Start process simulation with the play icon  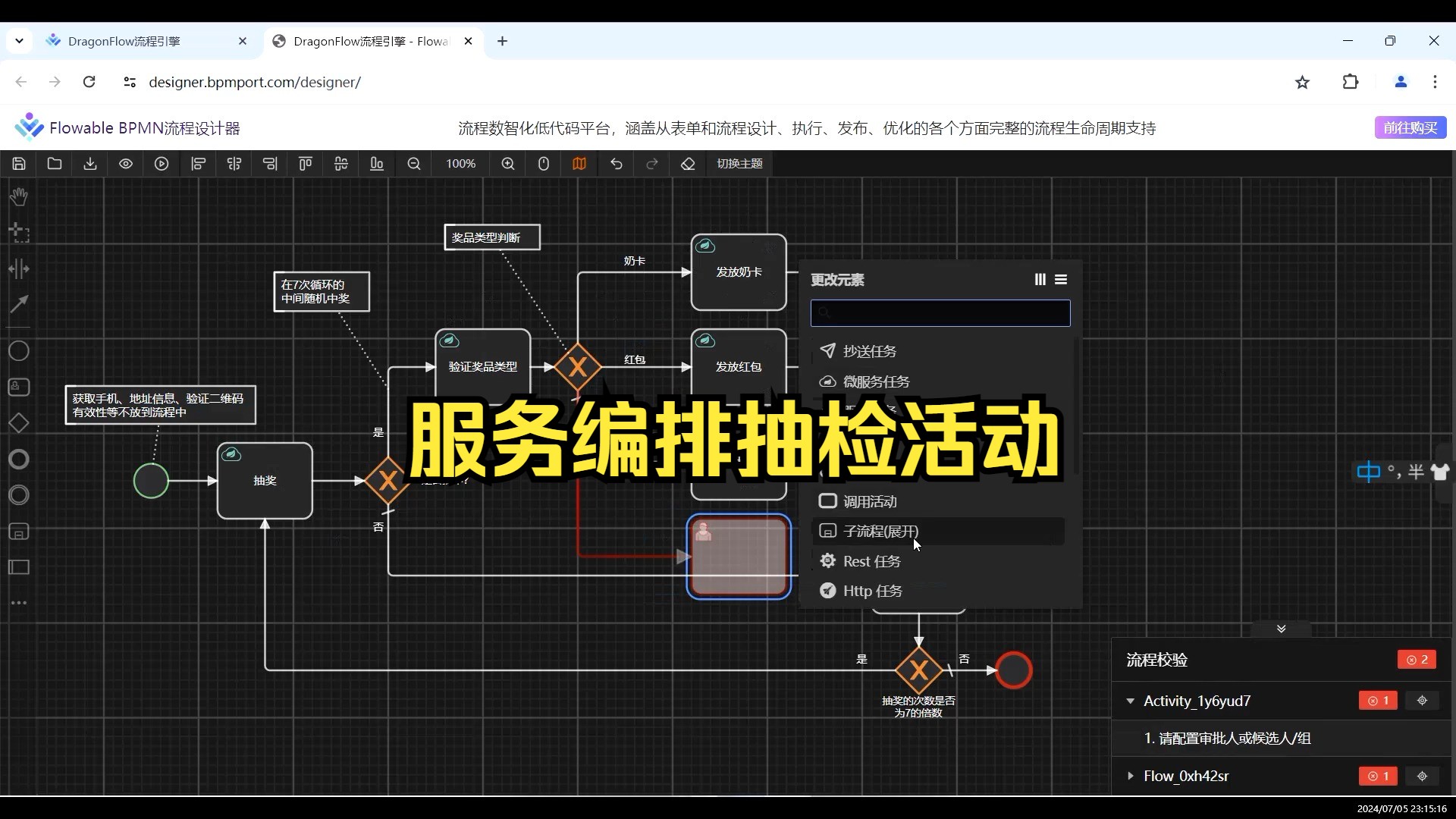coord(162,164)
